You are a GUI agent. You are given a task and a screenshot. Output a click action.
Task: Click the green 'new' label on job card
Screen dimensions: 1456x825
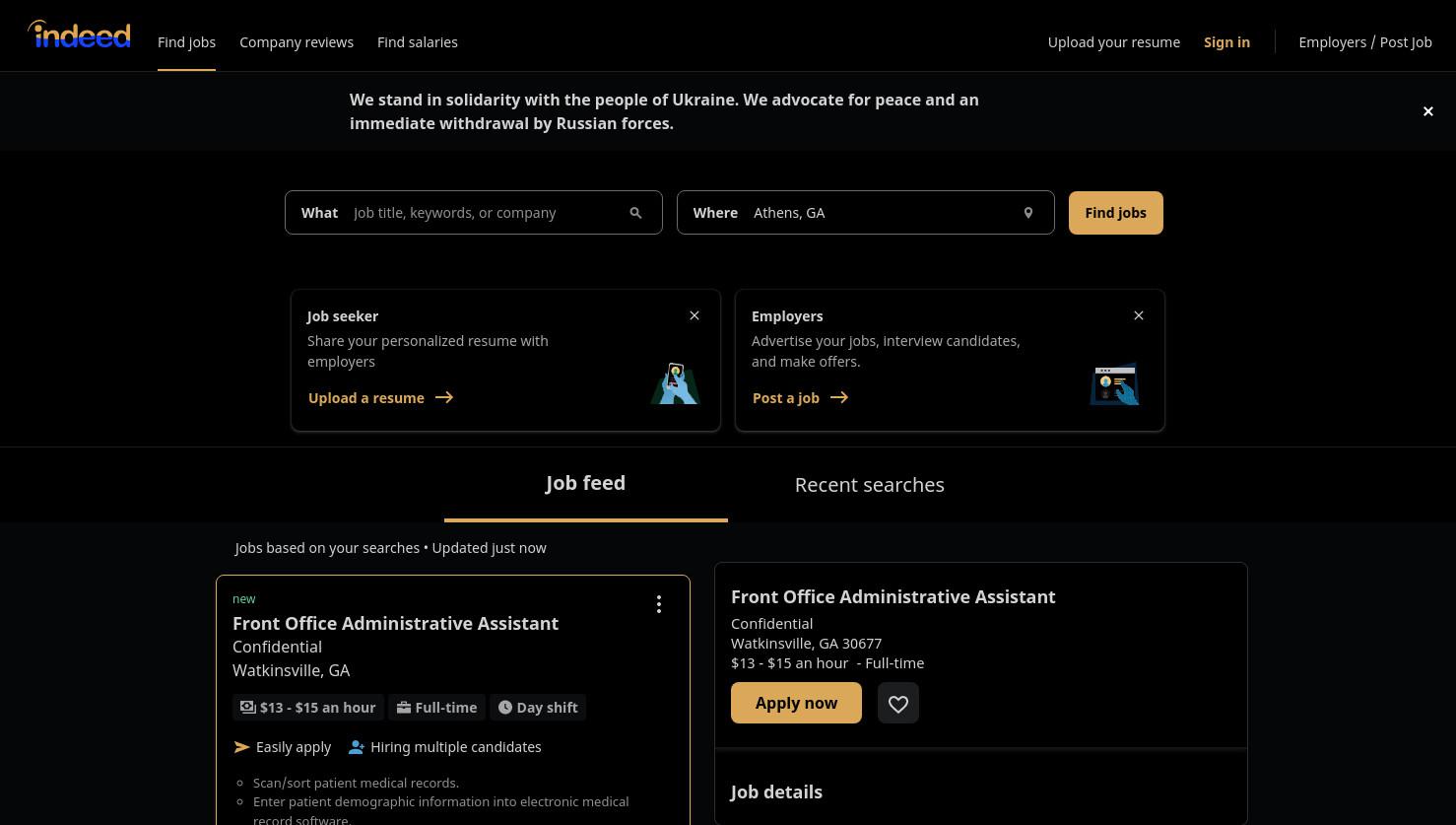click(244, 598)
